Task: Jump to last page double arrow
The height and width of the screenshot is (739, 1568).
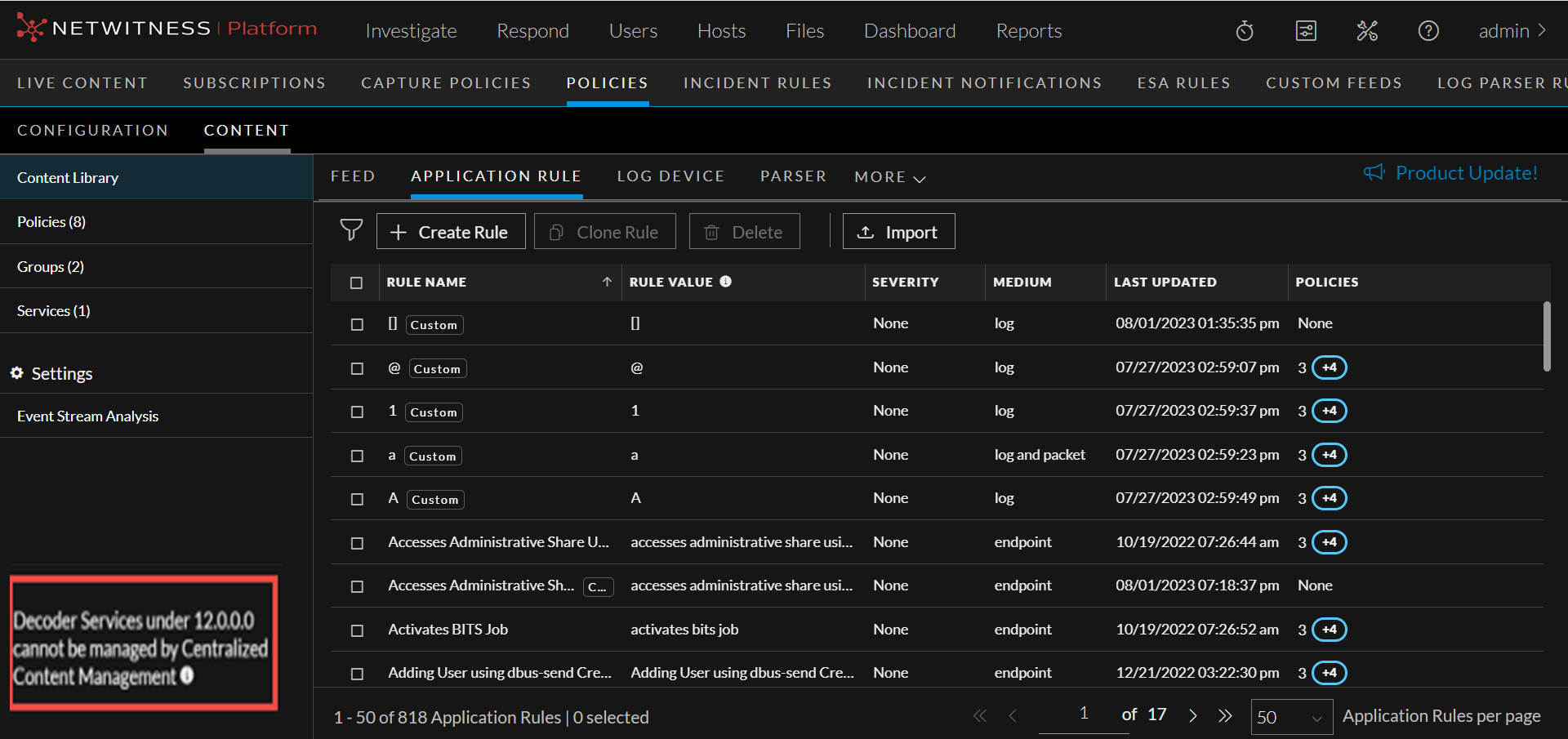Action: [x=1225, y=716]
